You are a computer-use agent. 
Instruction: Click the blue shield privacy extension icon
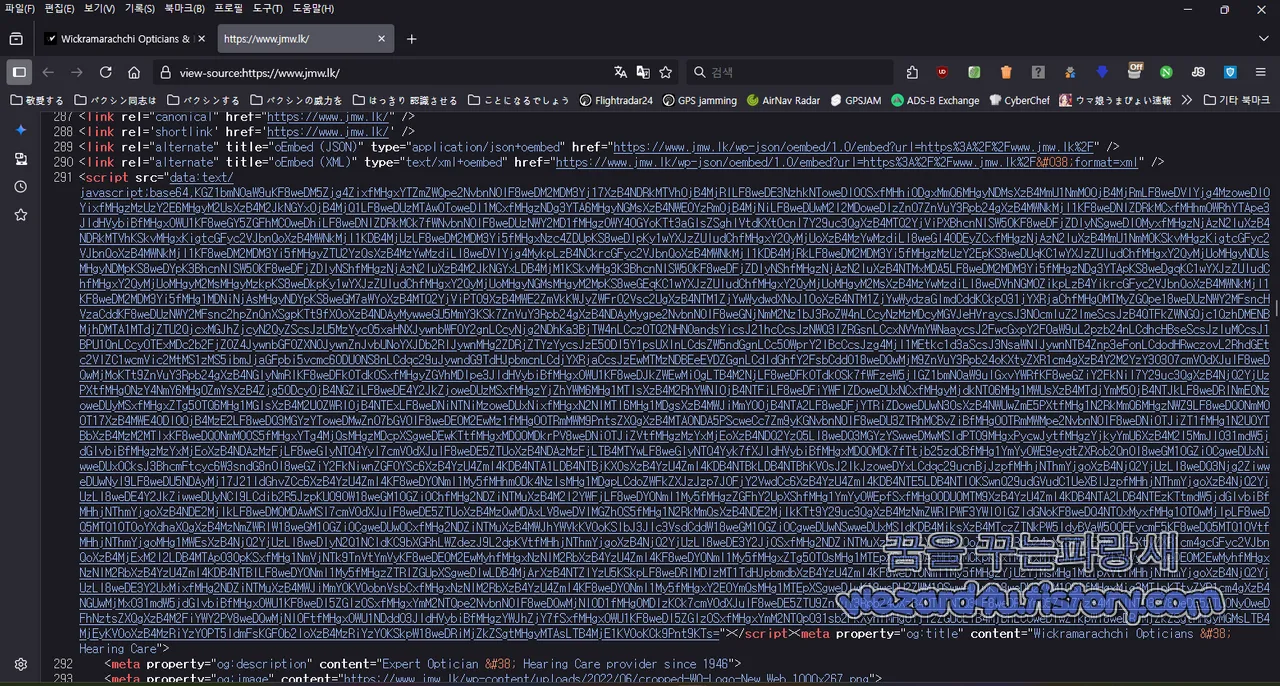point(1231,72)
